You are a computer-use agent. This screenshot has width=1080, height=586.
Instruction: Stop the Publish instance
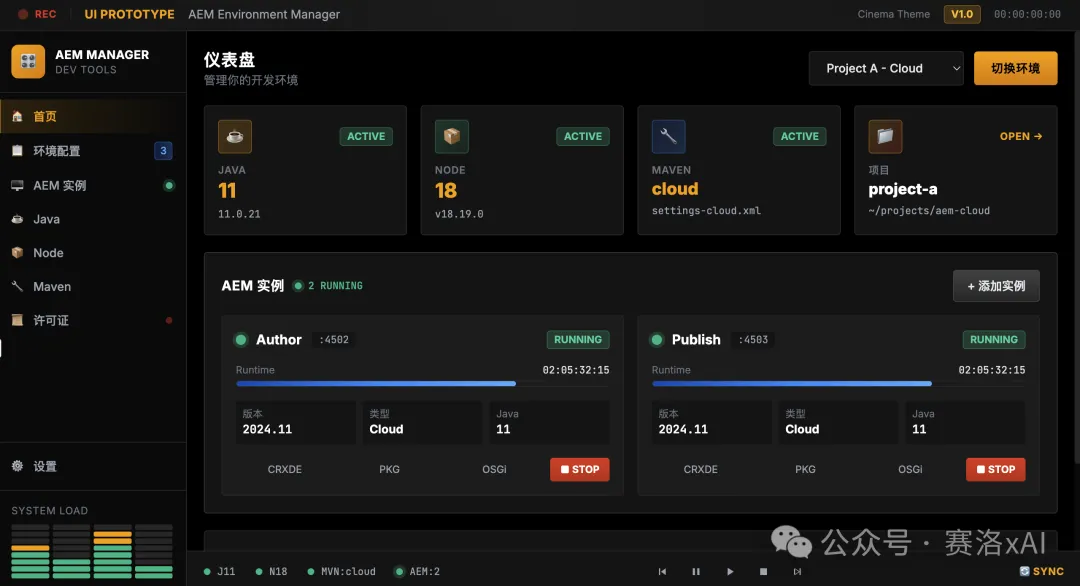(x=995, y=469)
